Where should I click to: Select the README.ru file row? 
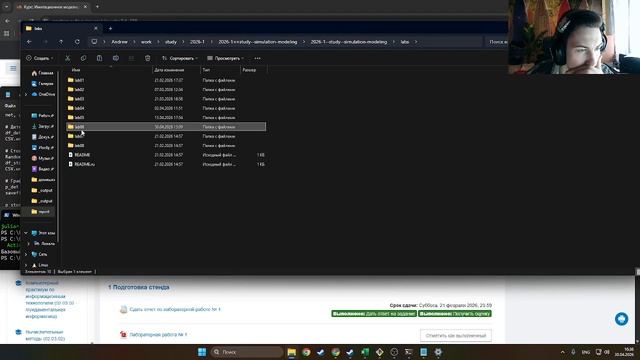[x=166, y=164]
